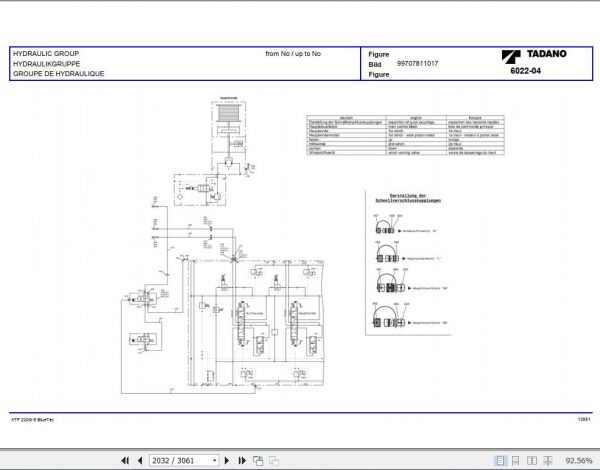The height and width of the screenshot is (470, 600).
Task: Switch to two-page facing view
Action: tap(532, 460)
